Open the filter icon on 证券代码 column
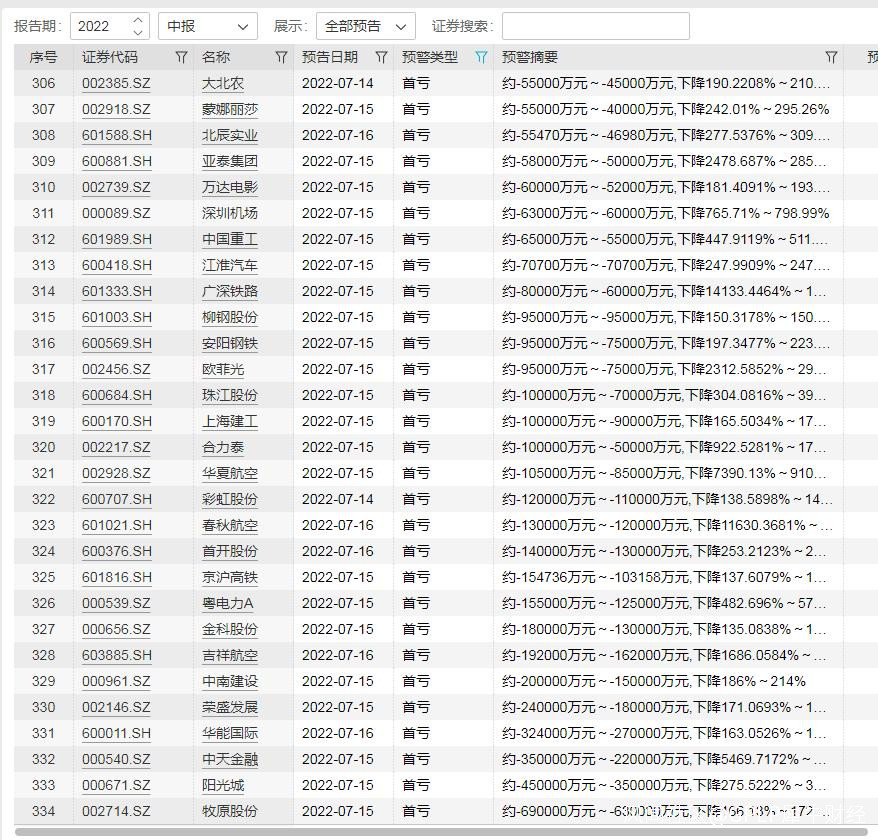The image size is (878, 840). pos(181,57)
